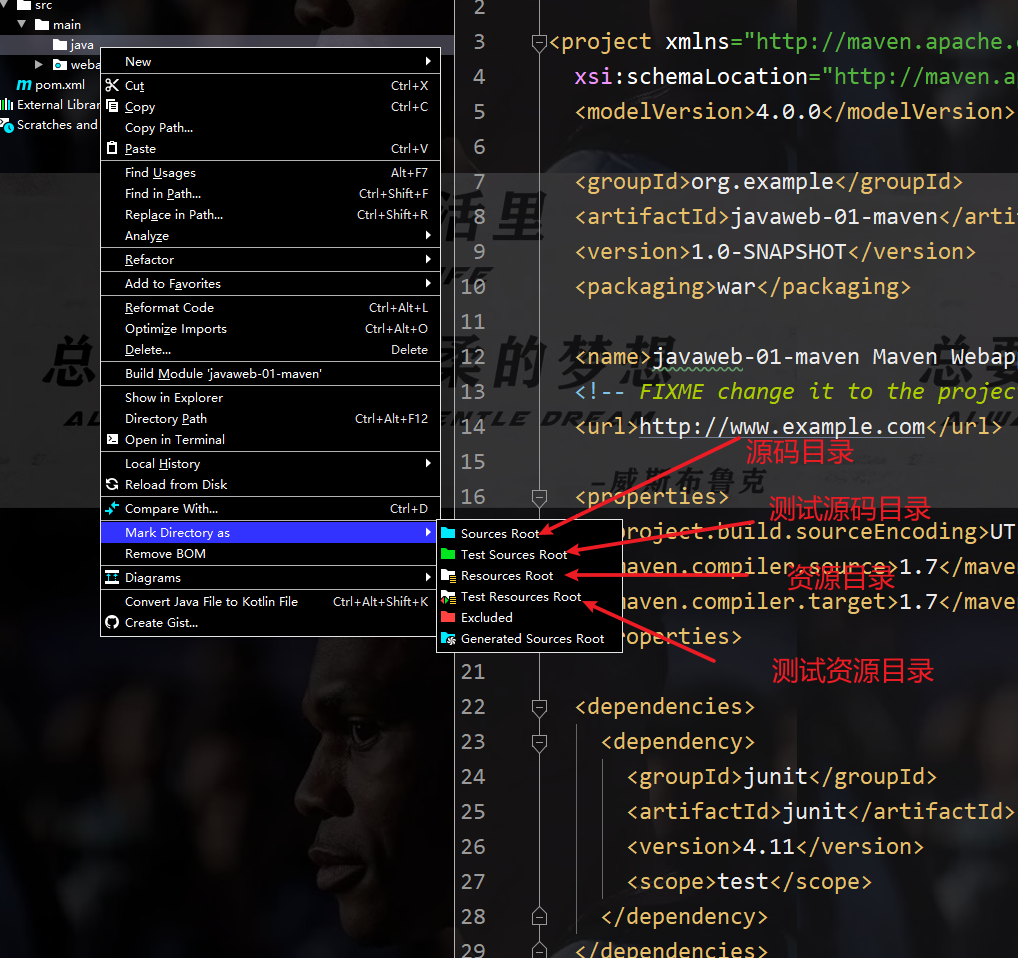Click the Resources Root folder icon
Screen dimensions: 1018x958
[448, 575]
